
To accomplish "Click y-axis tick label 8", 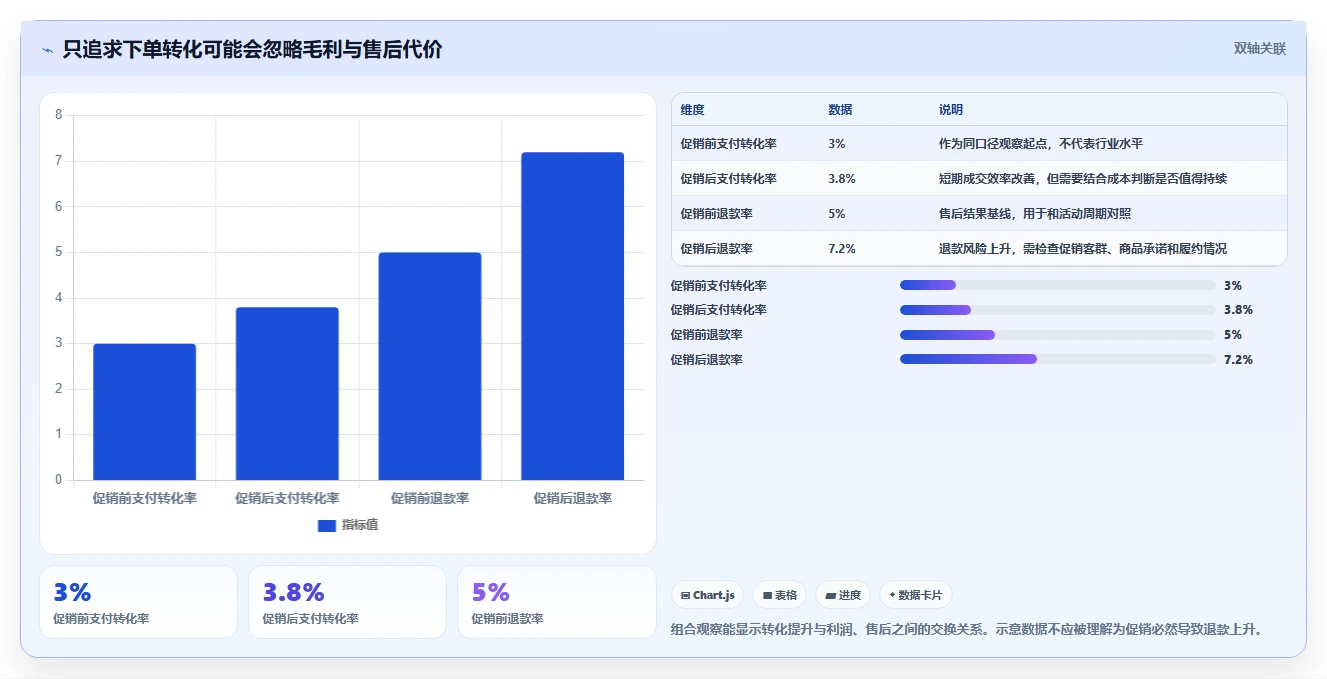I will [58, 115].
